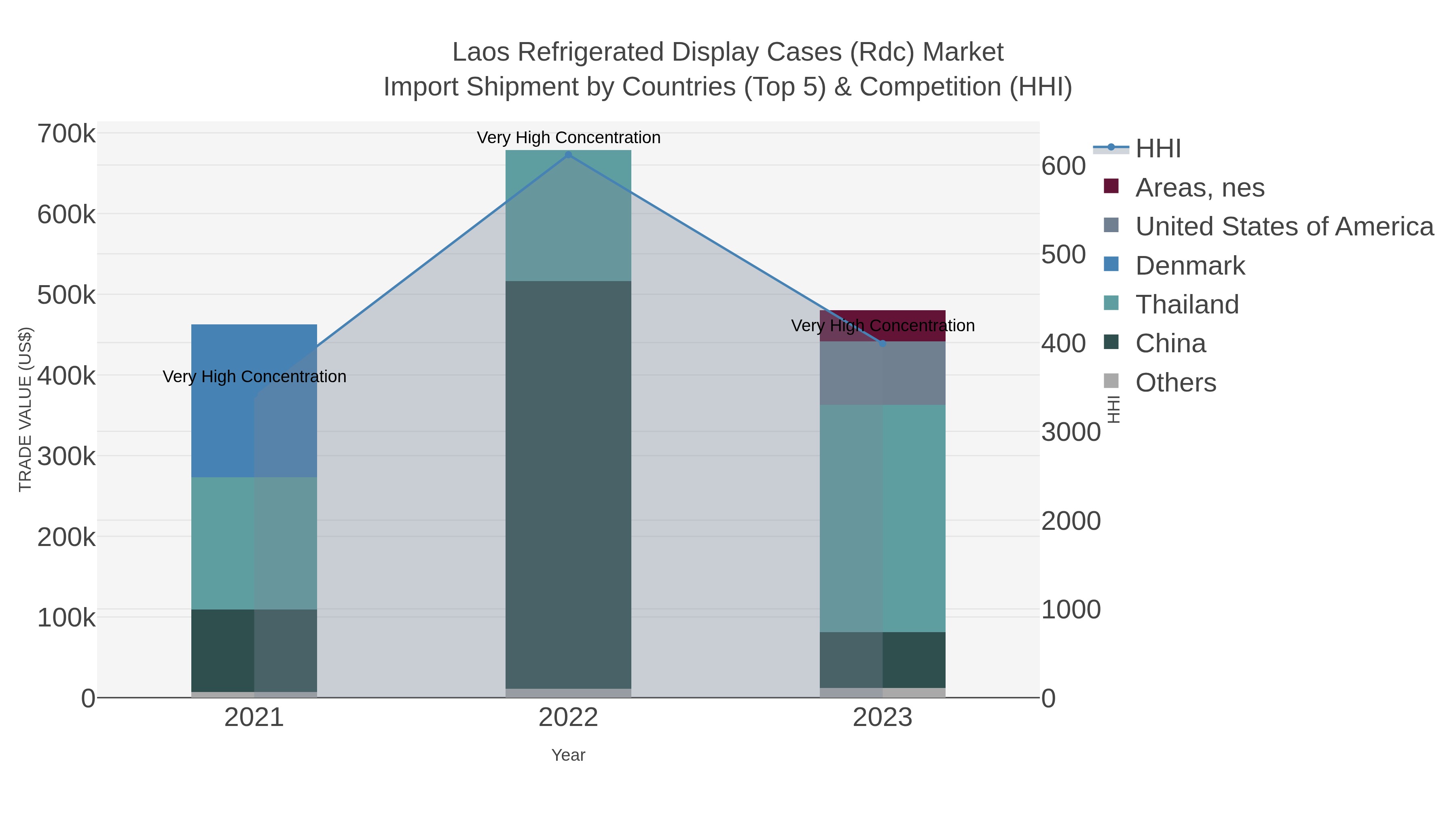The image size is (1456, 819).
Task: Click the rotated HHI right axis title
Action: click(x=1113, y=409)
